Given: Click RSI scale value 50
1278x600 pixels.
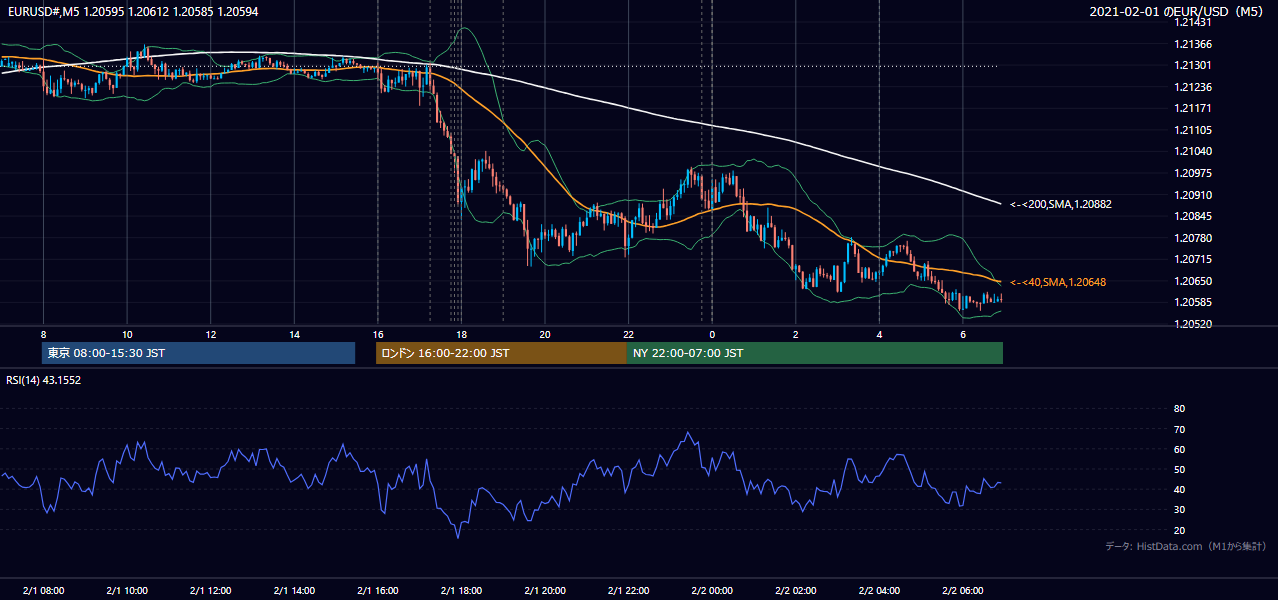Looking at the screenshot, I should point(1179,469).
